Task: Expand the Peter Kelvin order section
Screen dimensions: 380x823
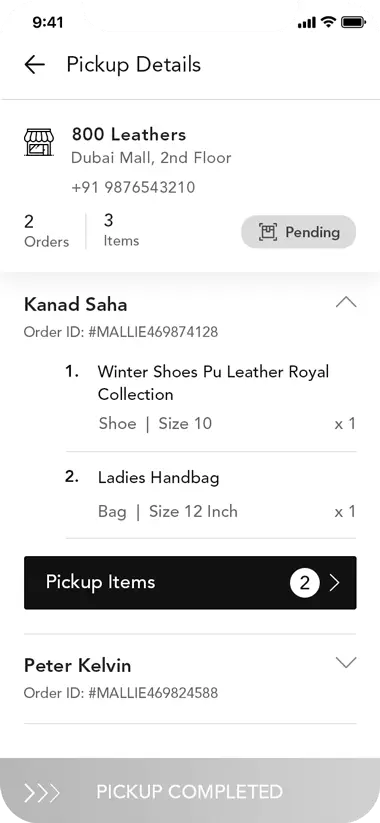Action: click(346, 662)
